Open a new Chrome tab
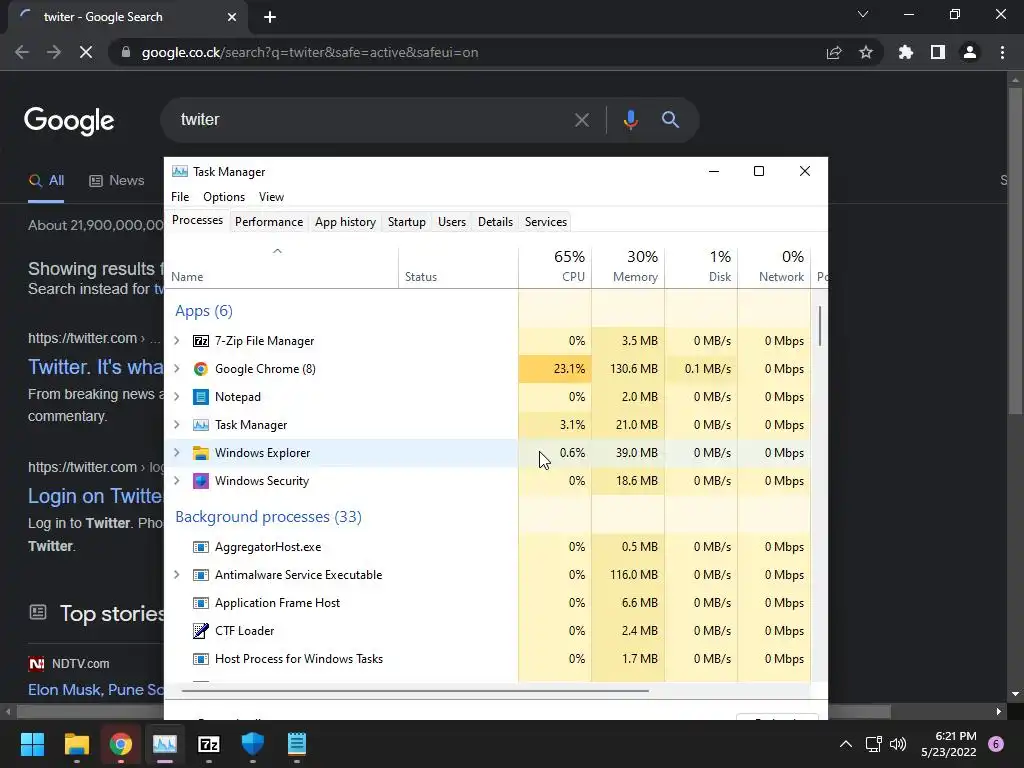The height and width of the screenshot is (768, 1024). (x=270, y=17)
